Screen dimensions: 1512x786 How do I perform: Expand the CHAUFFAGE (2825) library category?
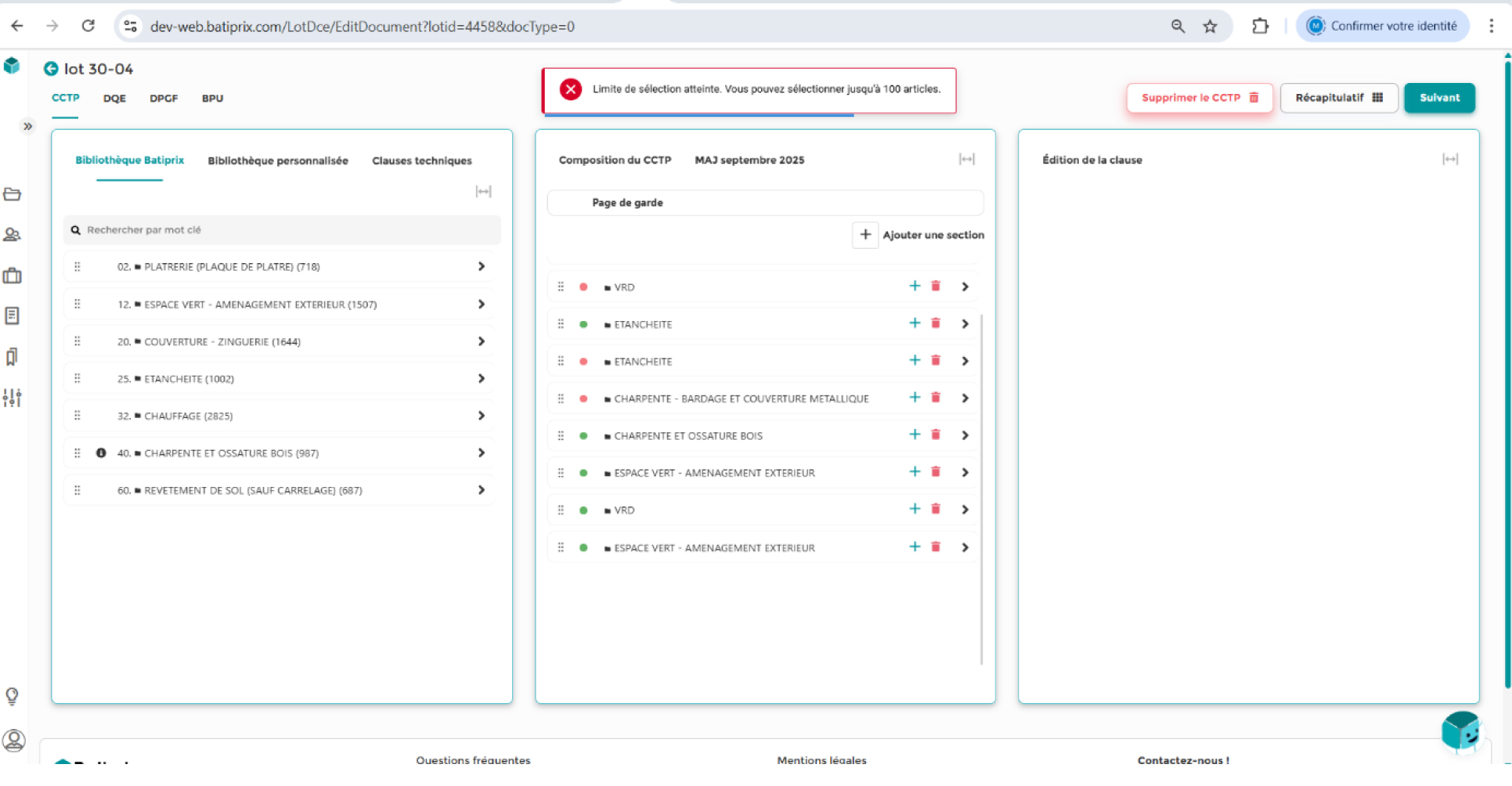[481, 416]
